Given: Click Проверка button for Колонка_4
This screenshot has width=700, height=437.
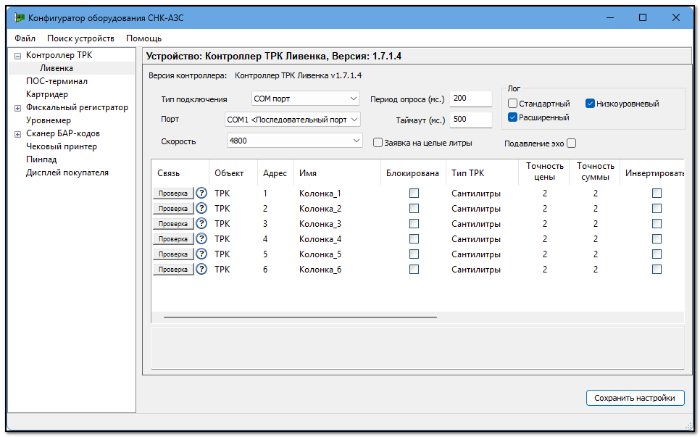Looking at the screenshot, I should [x=173, y=239].
